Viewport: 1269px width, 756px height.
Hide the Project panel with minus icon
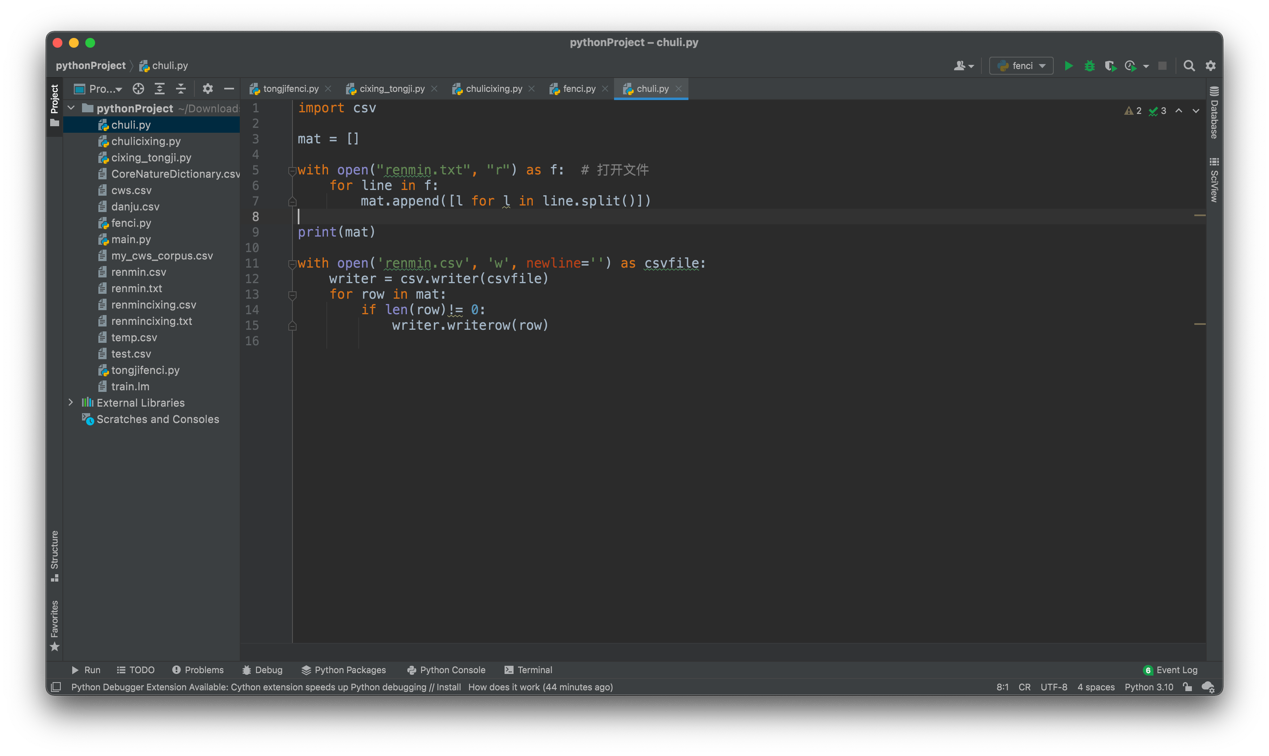[229, 89]
